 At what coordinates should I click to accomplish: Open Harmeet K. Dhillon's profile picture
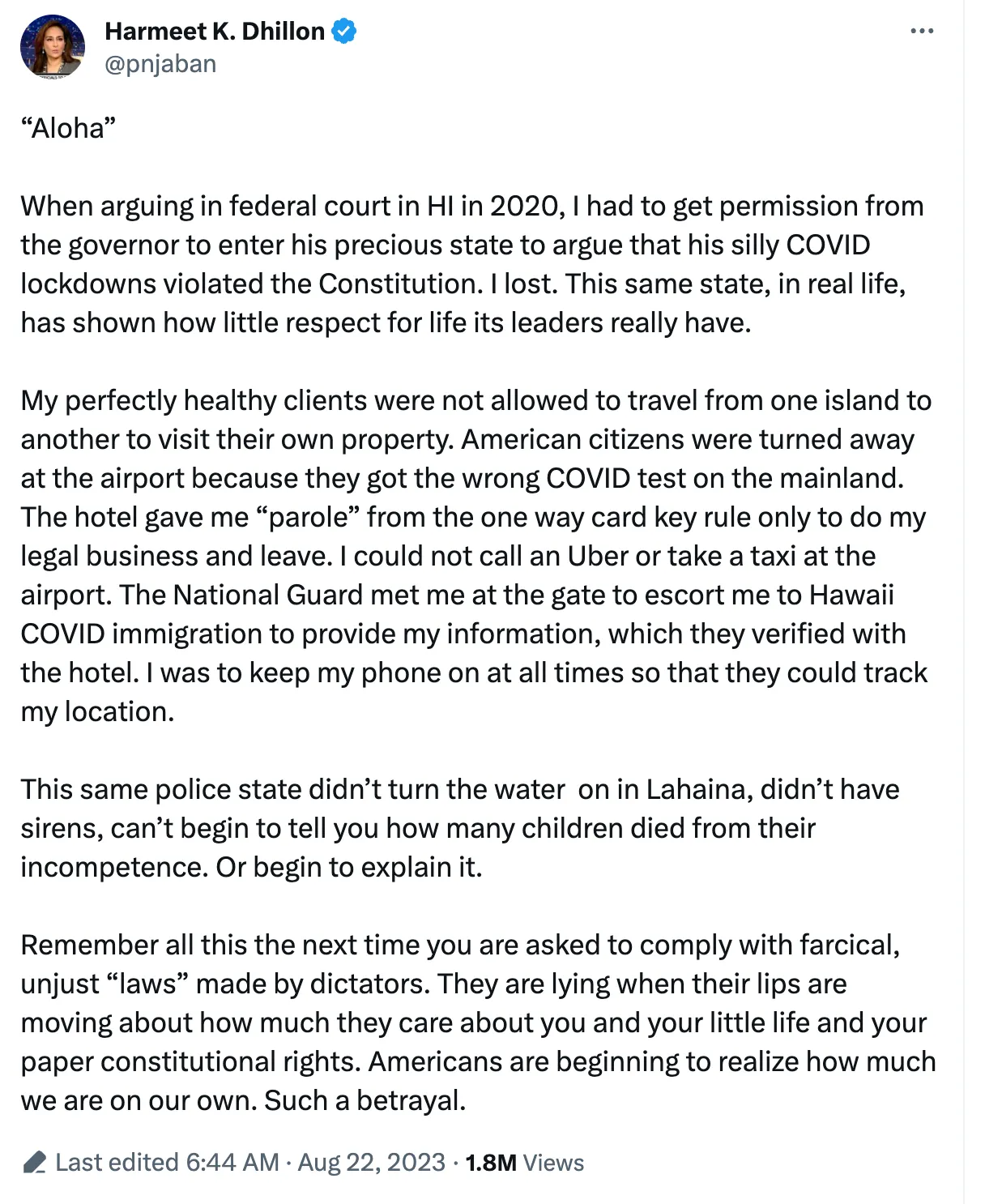(53, 46)
